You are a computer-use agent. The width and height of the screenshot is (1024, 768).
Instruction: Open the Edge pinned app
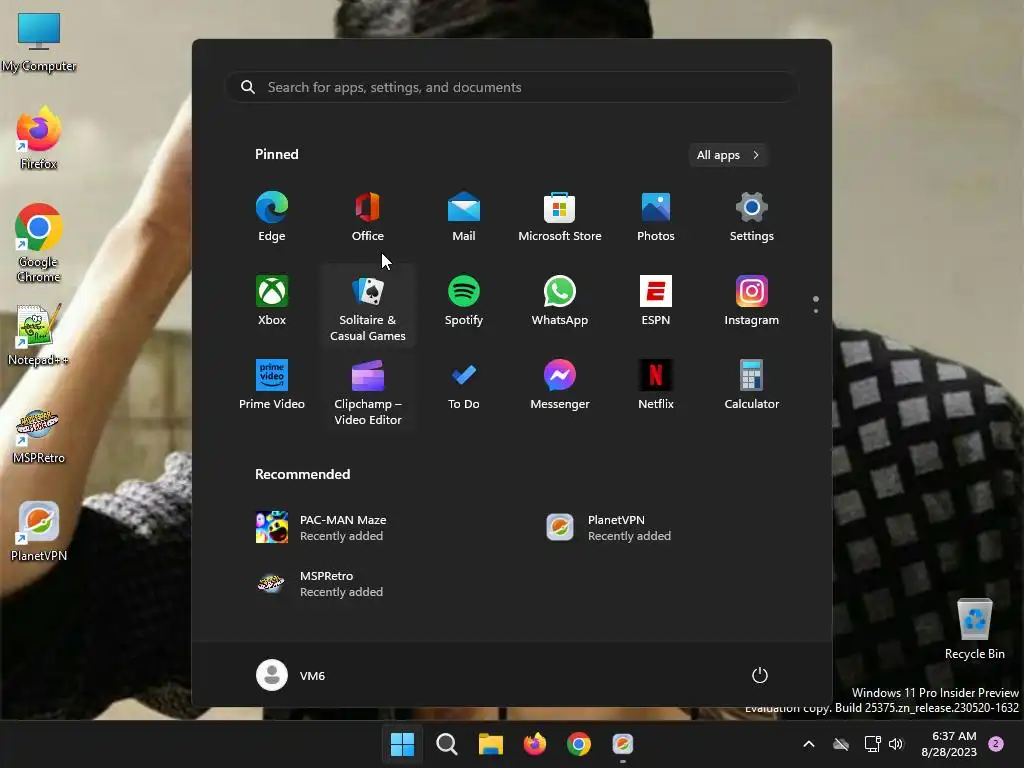pyautogui.click(x=272, y=217)
